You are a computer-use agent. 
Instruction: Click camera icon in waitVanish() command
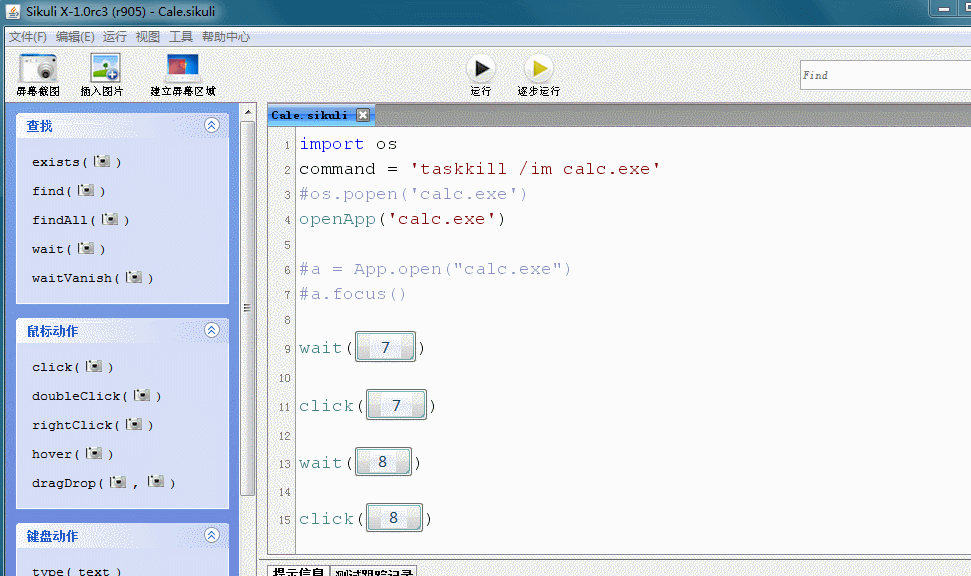135,278
